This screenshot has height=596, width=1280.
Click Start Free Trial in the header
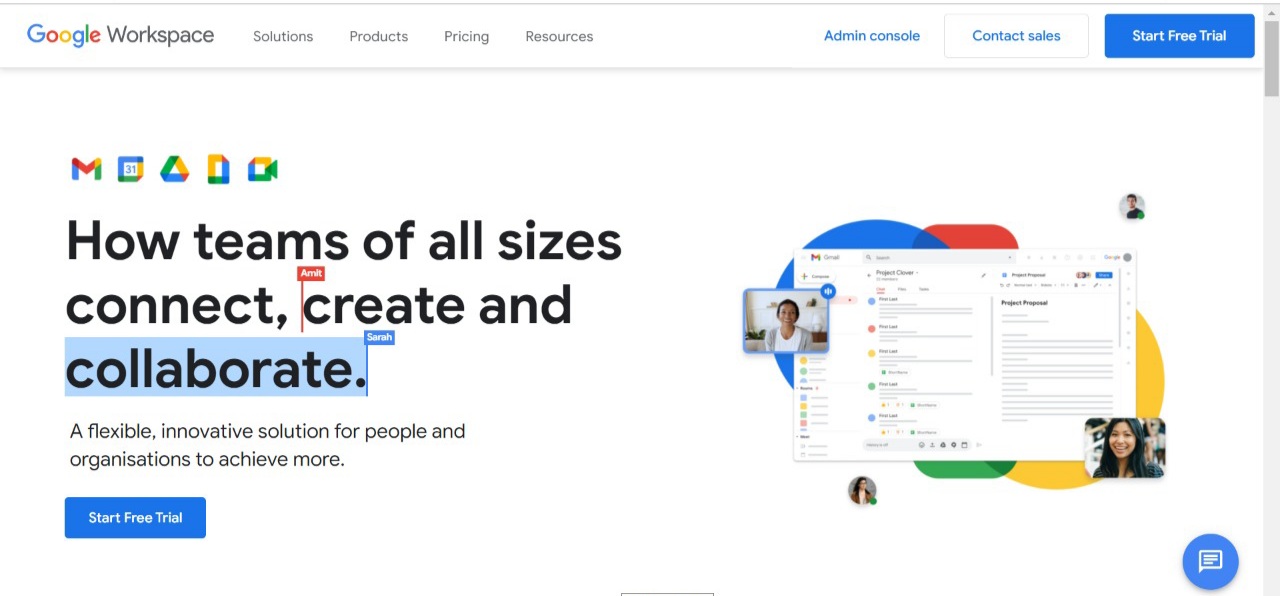(1179, 36)
